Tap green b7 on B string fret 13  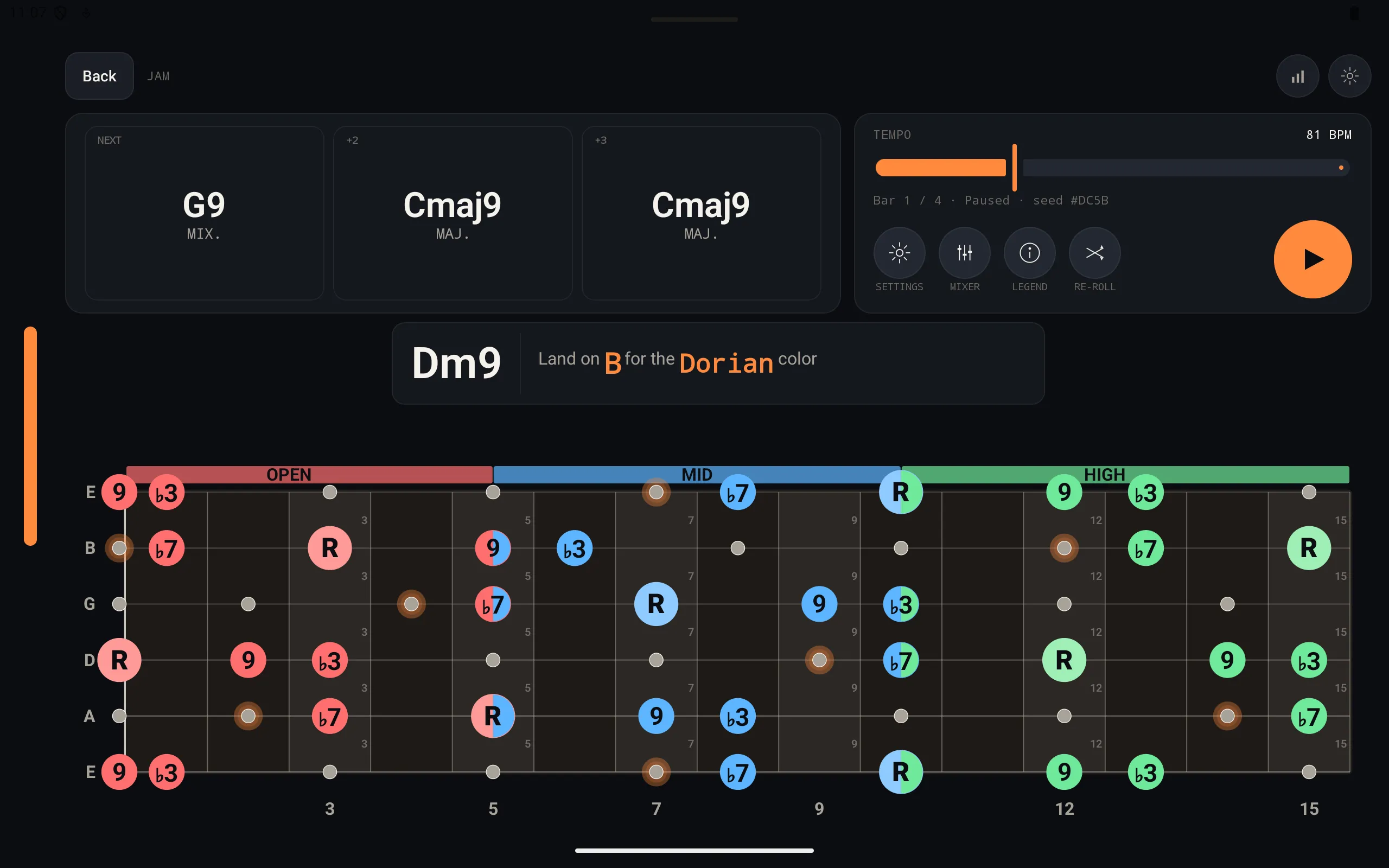click(x=1145, y=548)
